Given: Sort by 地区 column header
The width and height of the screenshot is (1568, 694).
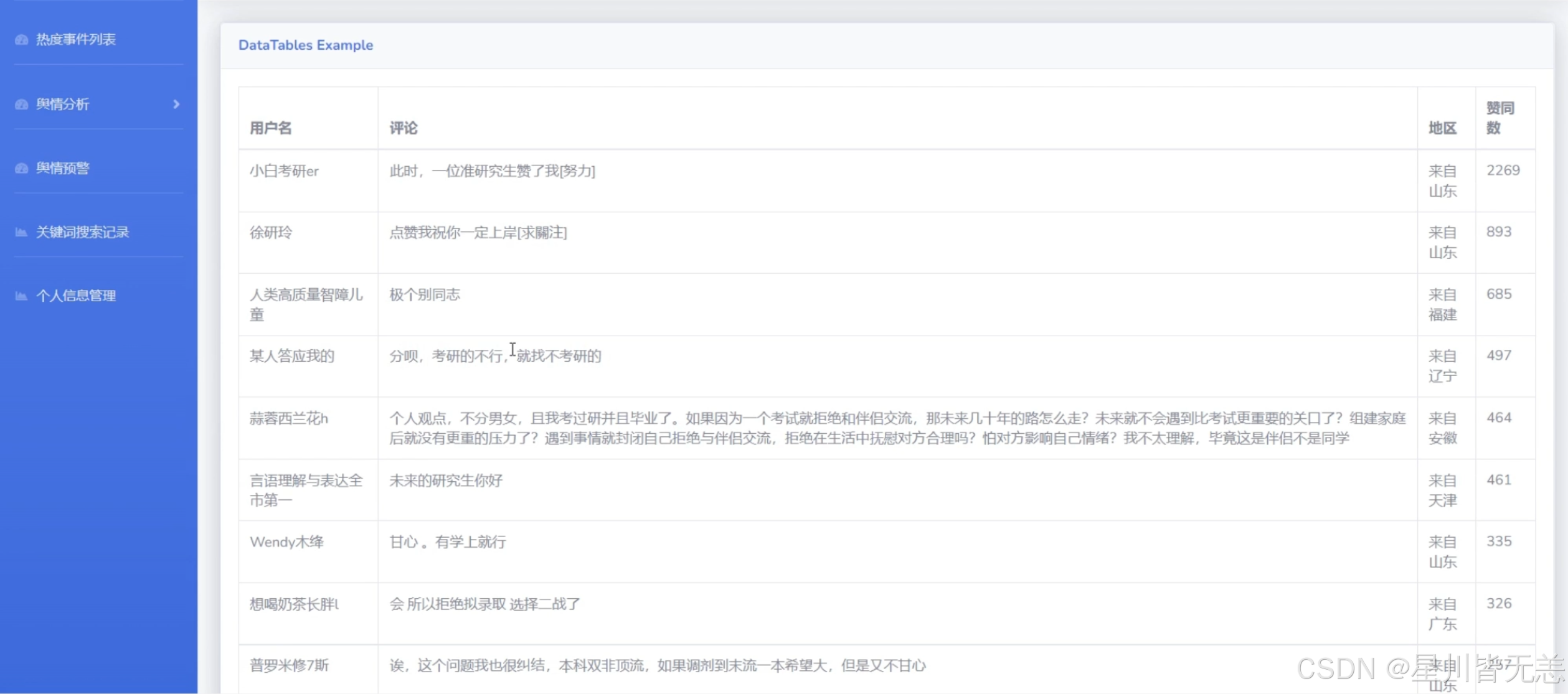Looking at the screenshot, I should click(1442, 128).
